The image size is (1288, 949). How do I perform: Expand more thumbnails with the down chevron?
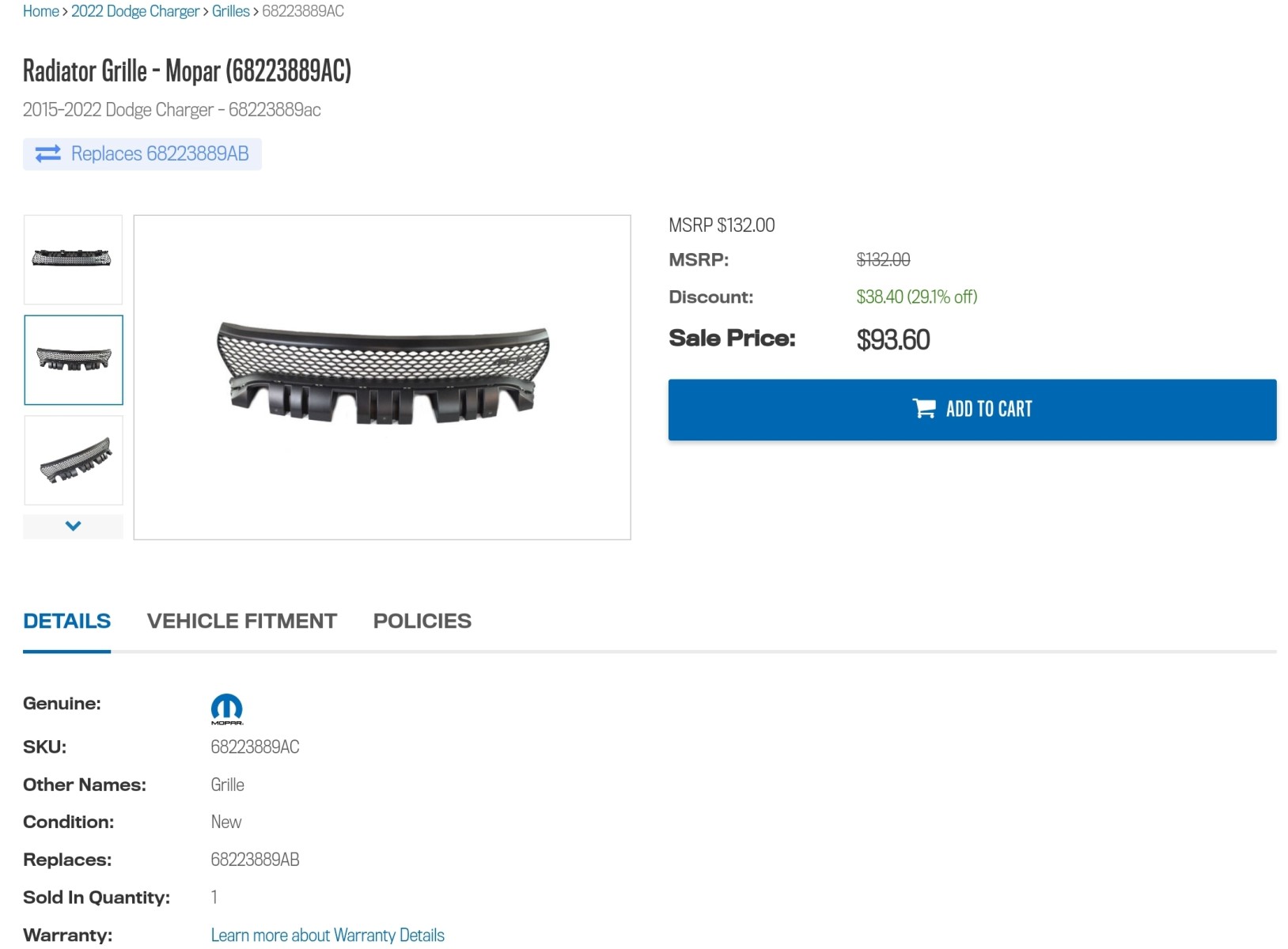click(x=73, y=526)
